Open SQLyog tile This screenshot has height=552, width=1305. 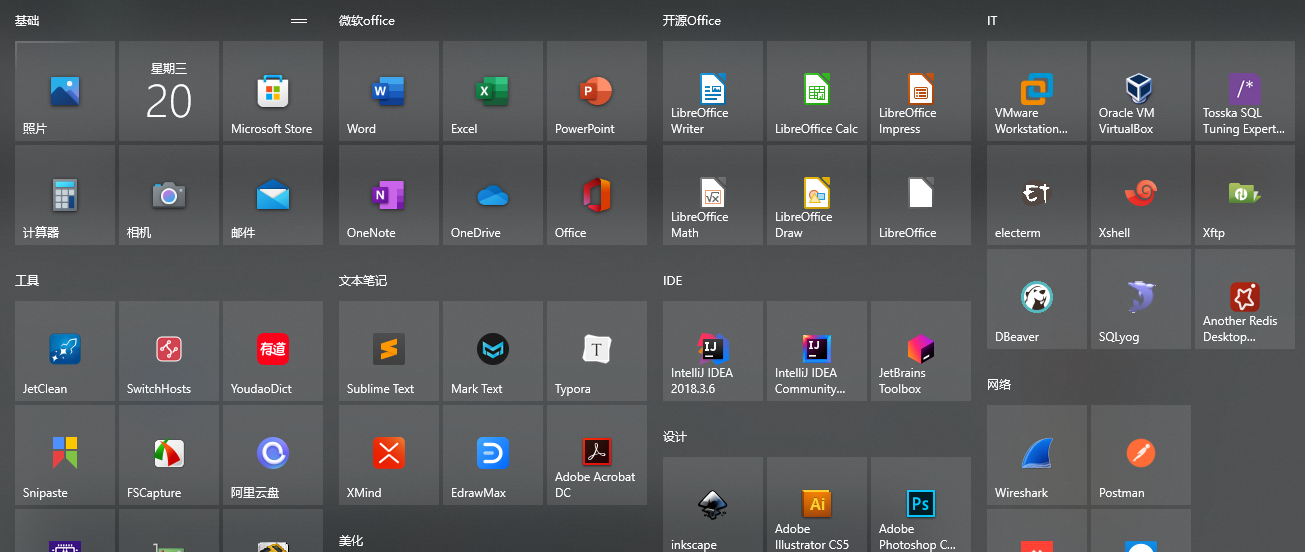click(1141, 299)
